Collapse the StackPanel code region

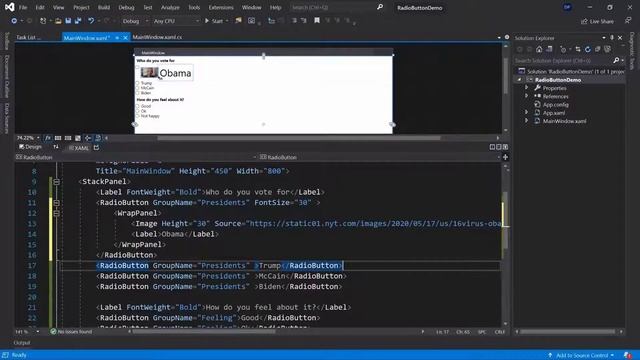pyautogui.click(x=57, y=182)
